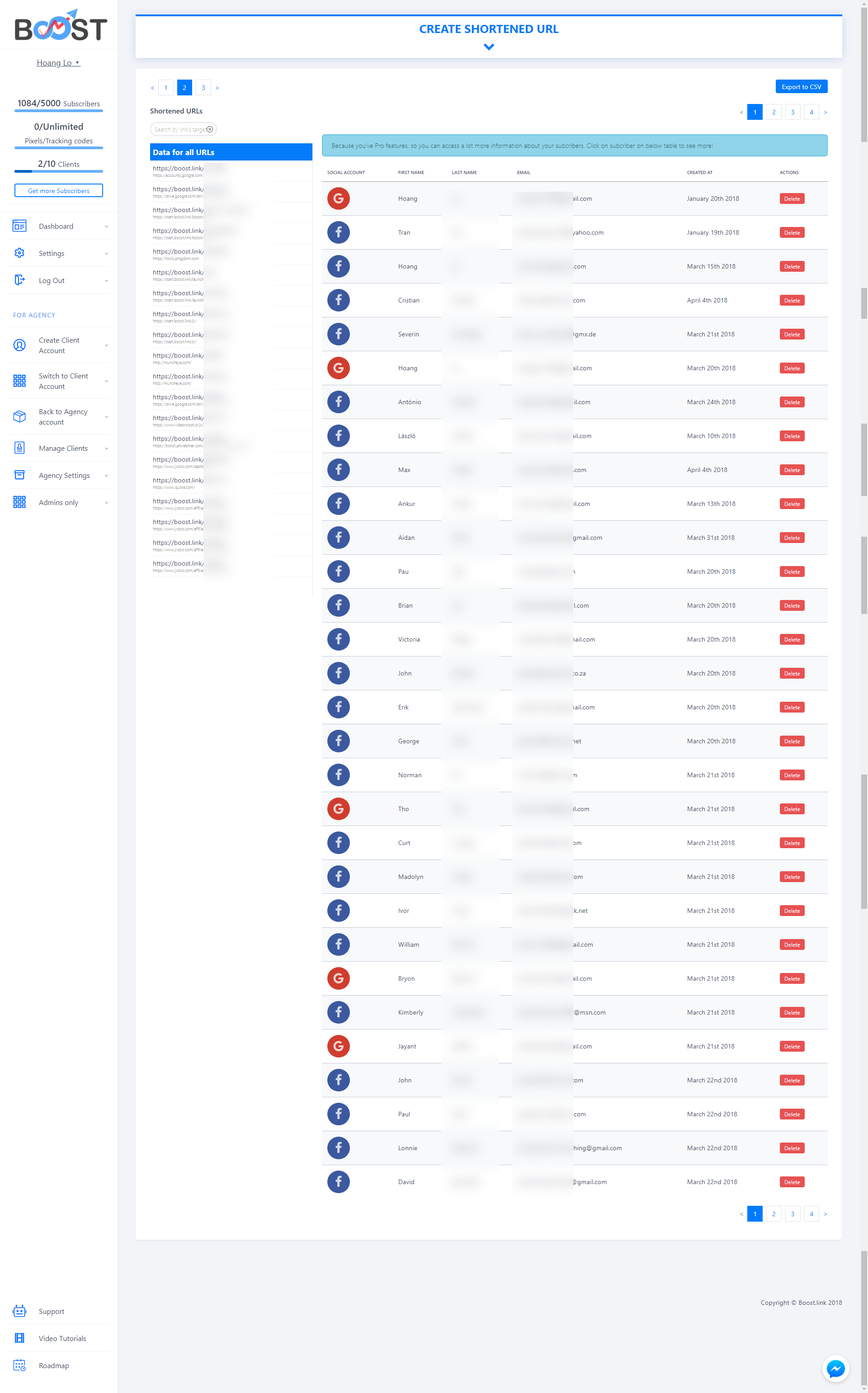Image resolution: width=868 pixels, height=1393 pixels.
Task: Click the Back to Agency account box icon
Action: tap(19, 417)
